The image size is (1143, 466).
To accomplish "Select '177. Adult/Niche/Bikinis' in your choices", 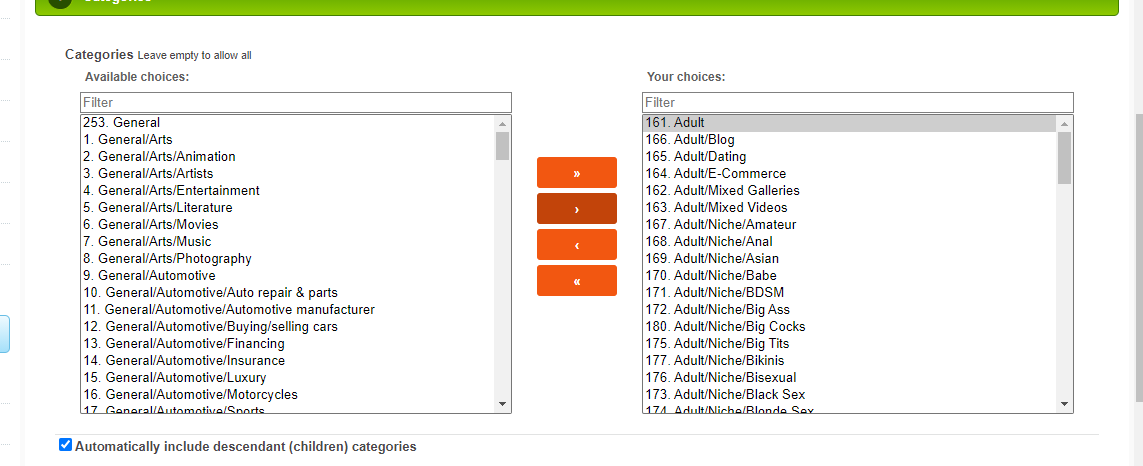I will pyautogui.click(x=850, y=360).
